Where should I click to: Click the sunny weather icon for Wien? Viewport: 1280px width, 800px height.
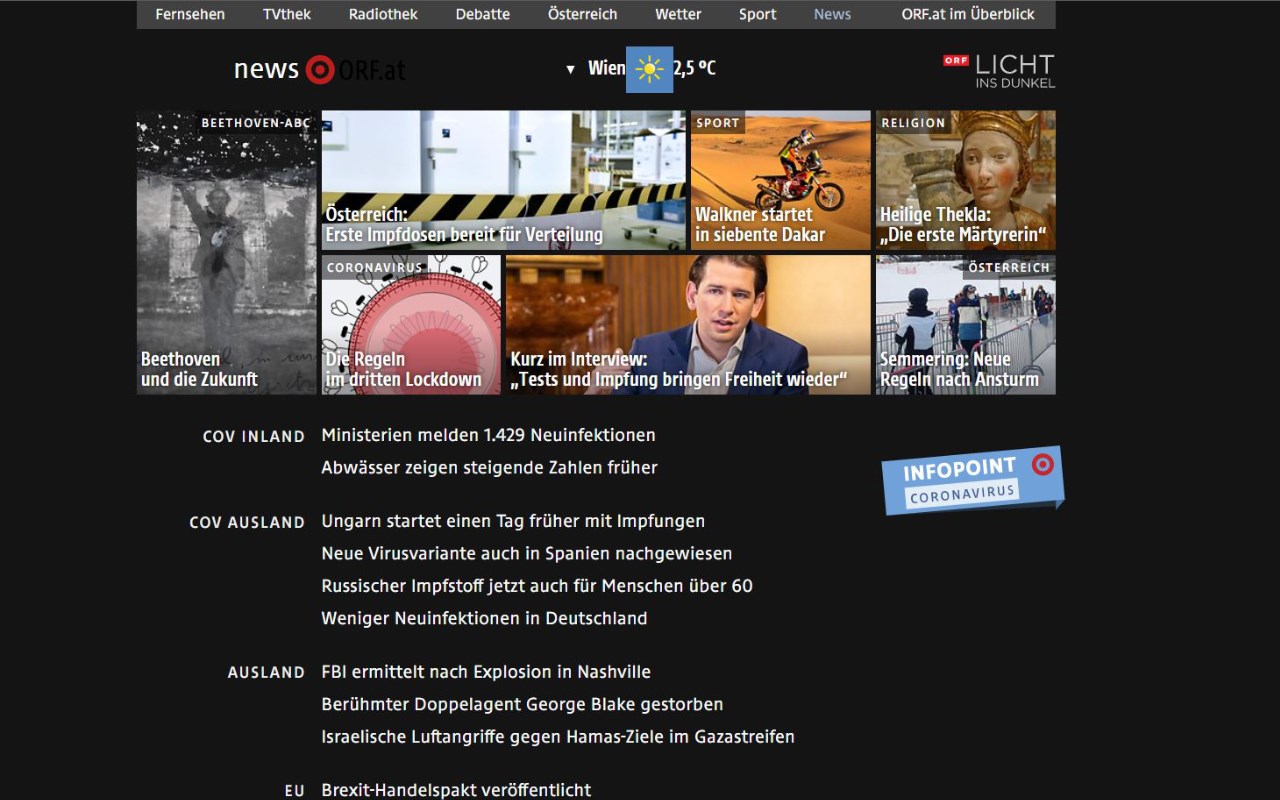(x=649, y=69)
